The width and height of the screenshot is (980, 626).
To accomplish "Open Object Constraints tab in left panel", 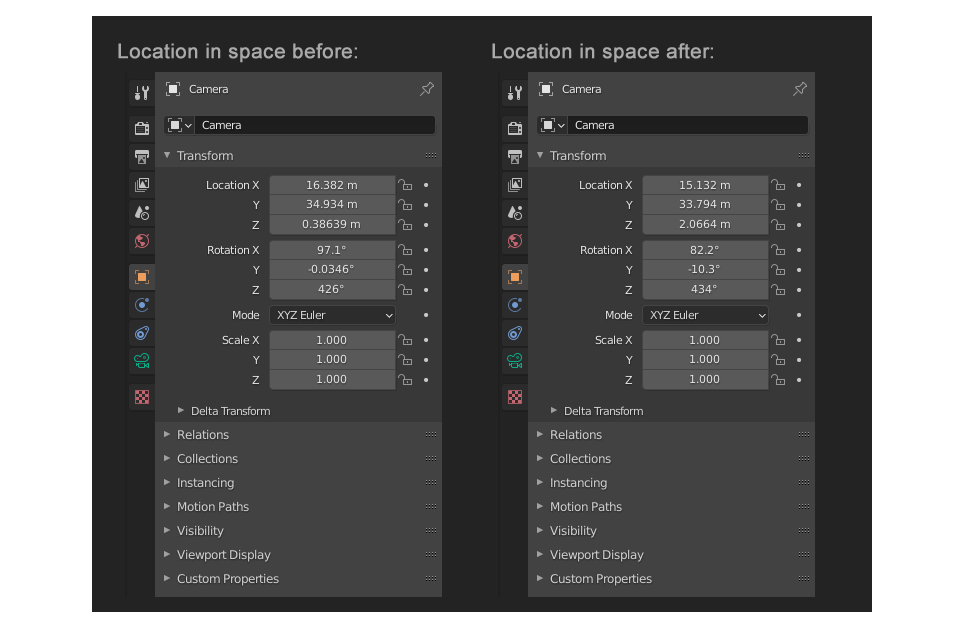I will pyautogui.click(x=142, y=333).
